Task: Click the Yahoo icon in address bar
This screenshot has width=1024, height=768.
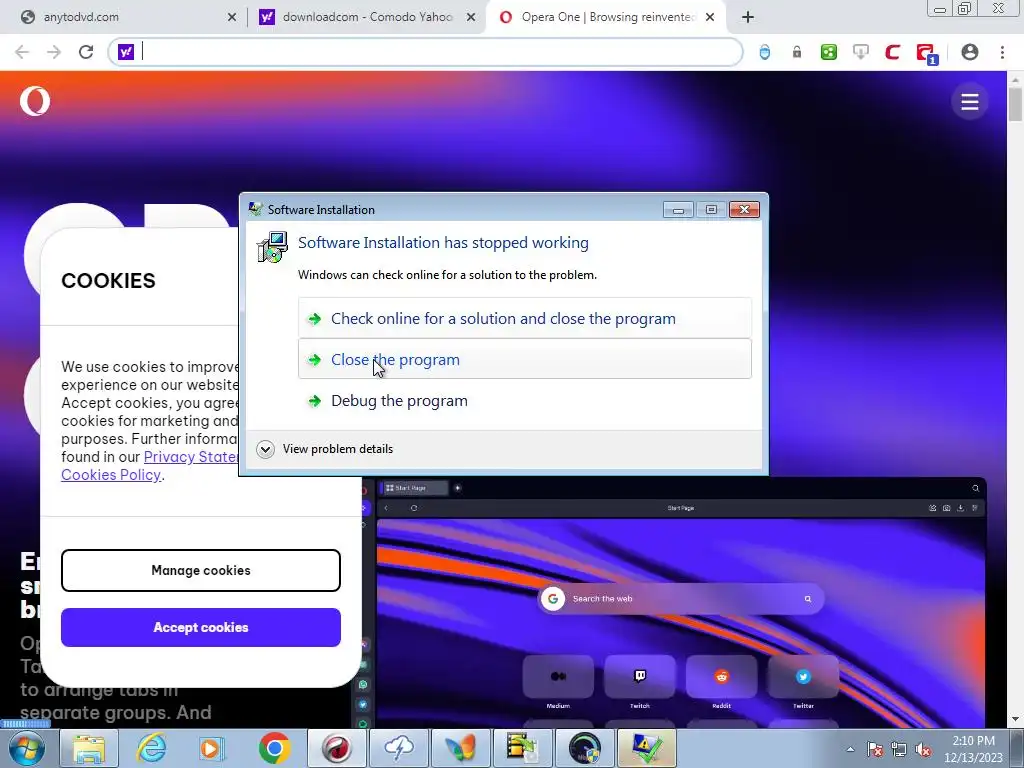Action: 126,52
